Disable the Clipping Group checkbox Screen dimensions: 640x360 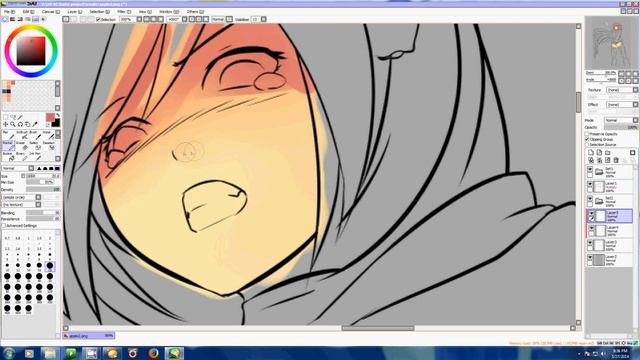pos(587,139)
